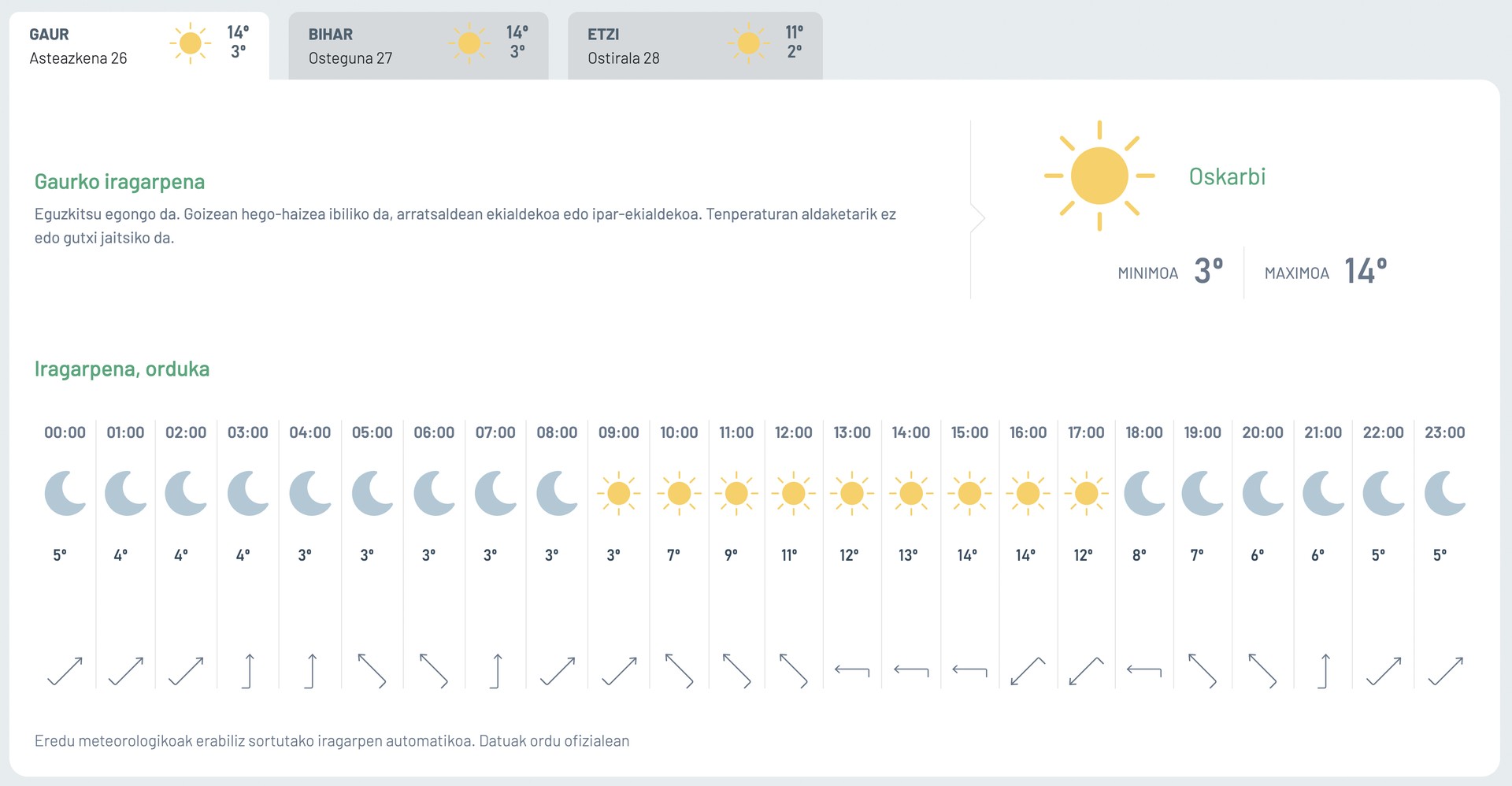Click the moon icon under 23:00
Image resolution: width=1512 pixels, height=786 pixels.
(x=1445, y=493)
